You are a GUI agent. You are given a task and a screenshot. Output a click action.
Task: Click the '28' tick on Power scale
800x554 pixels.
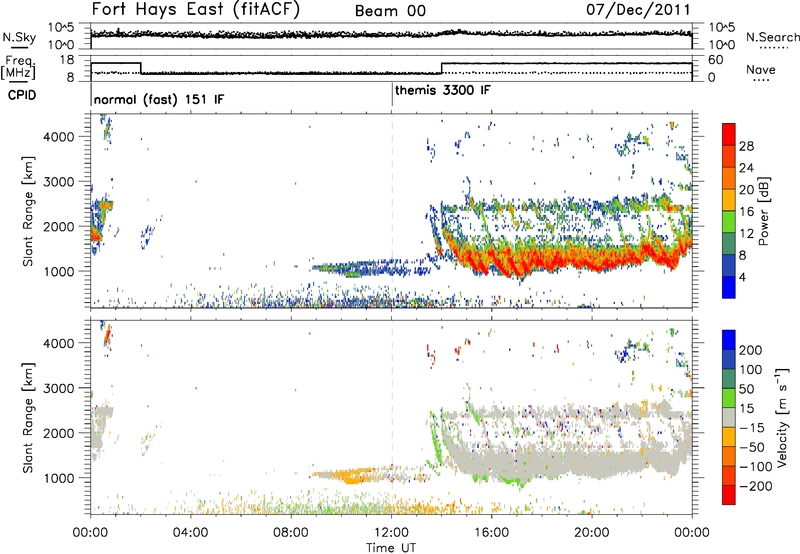point(746,146)
